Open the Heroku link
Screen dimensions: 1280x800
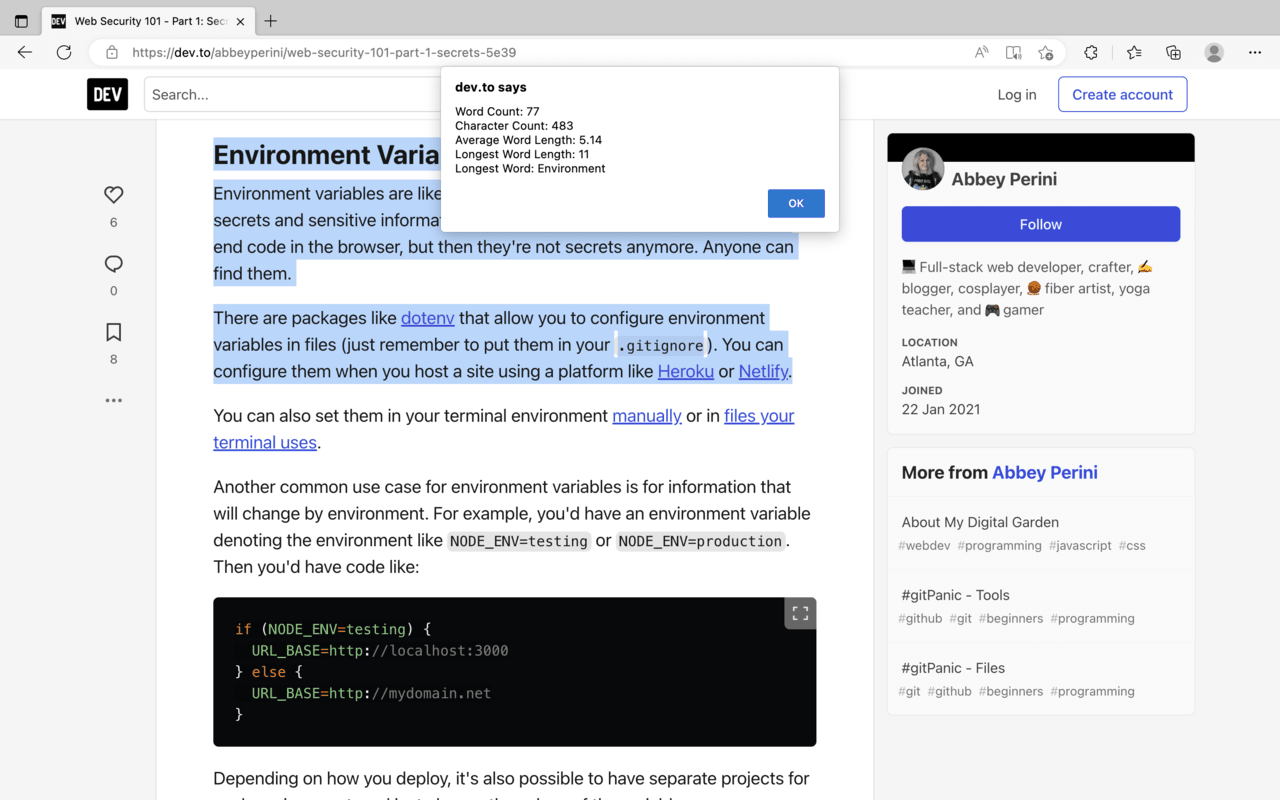click(686, 371)
